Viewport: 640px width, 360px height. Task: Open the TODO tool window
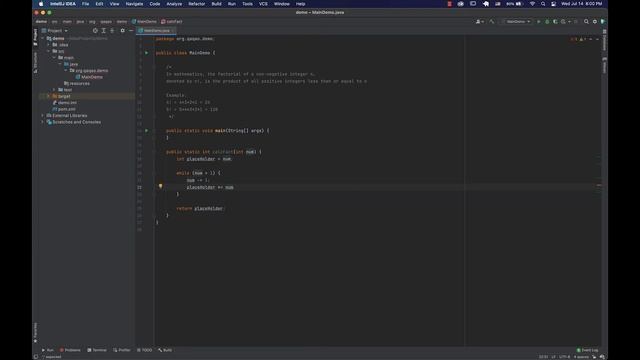pos(144,350)
